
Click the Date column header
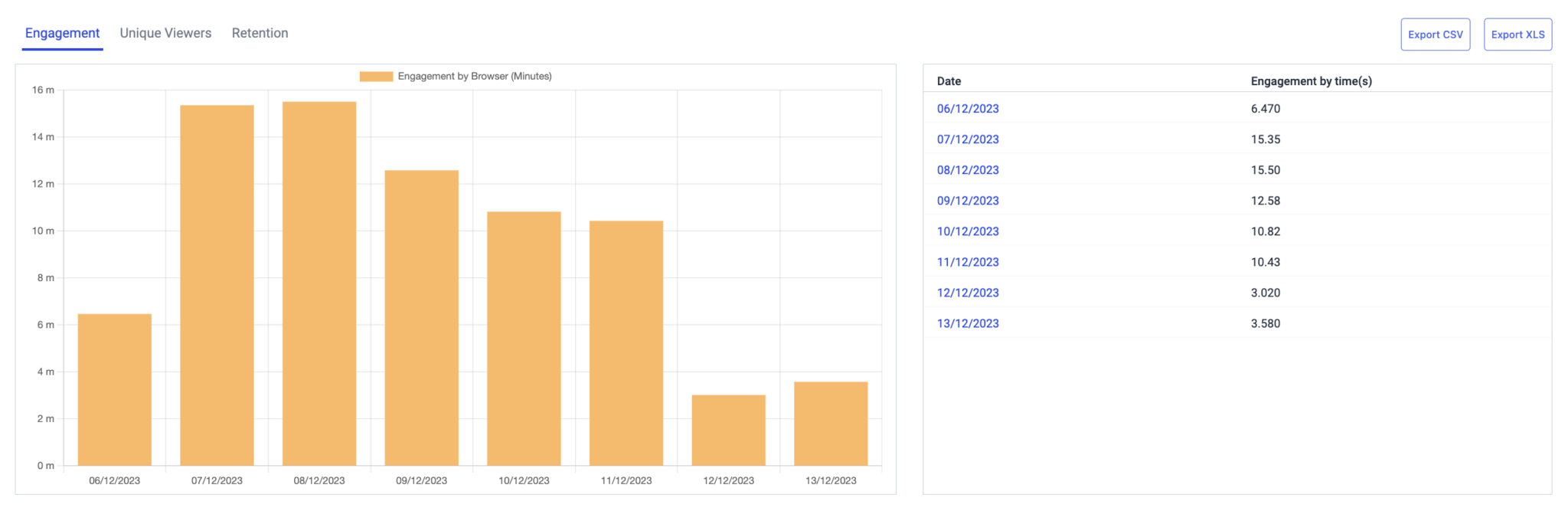point(949,81)
